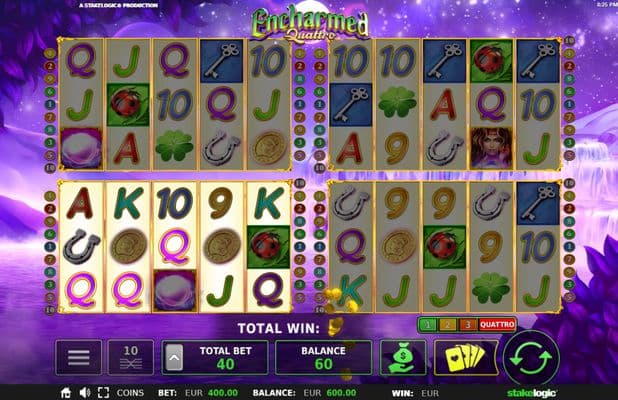This screenshot has width=618, height=400.
Task: Select payline 1 marker left of top reels
Action: coord(50,104)
